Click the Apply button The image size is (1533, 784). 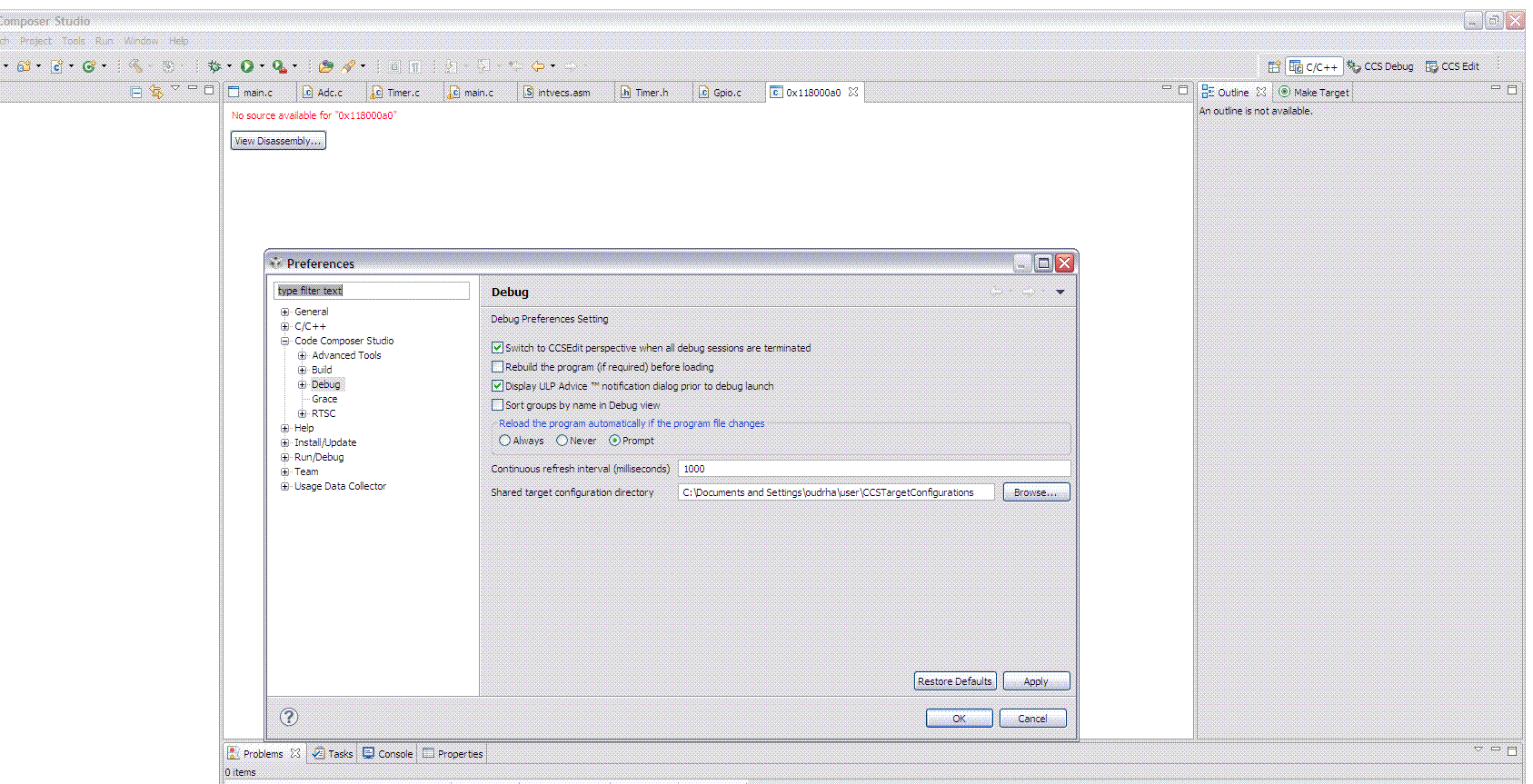point(1036,680)
